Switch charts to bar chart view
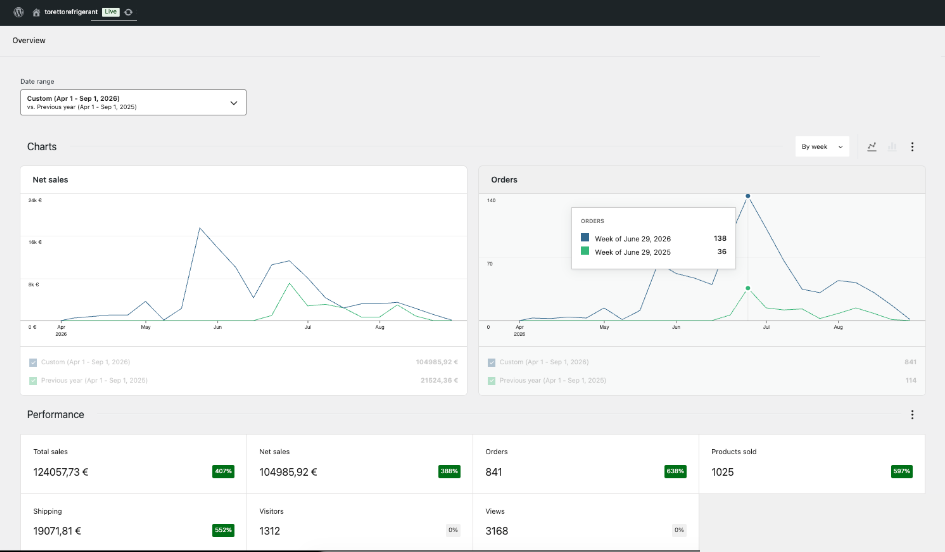This screenshot has height=552, width=945. (x=892, y=146)
